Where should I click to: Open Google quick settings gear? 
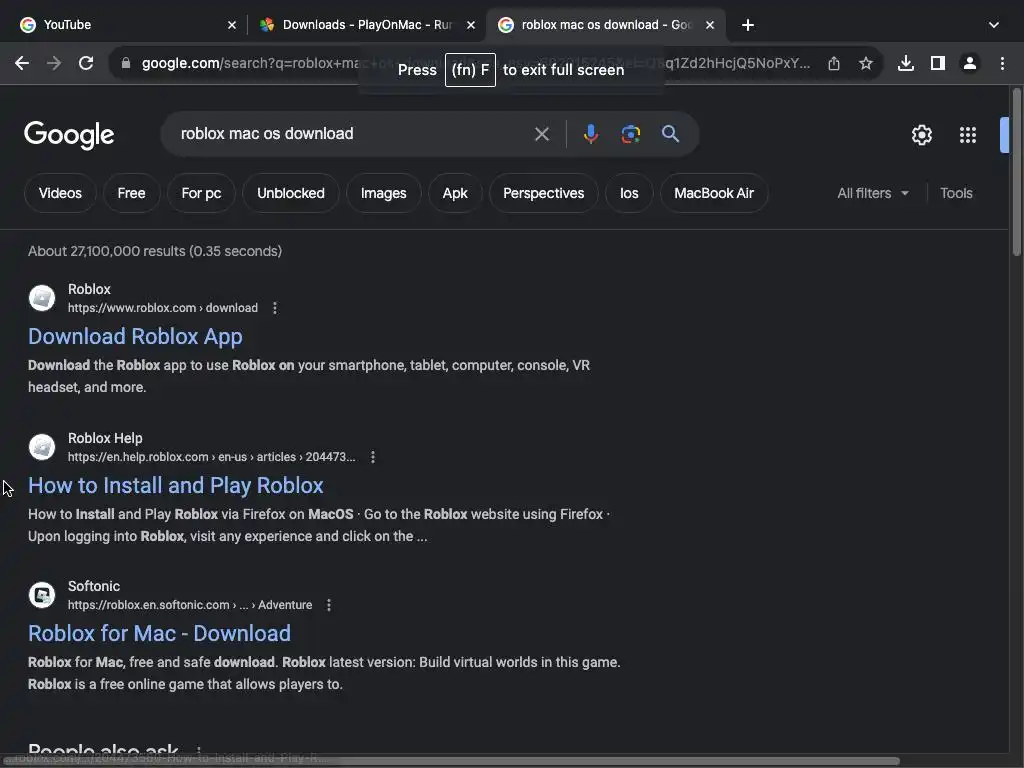pyautogui.click(x=921, y=135)
